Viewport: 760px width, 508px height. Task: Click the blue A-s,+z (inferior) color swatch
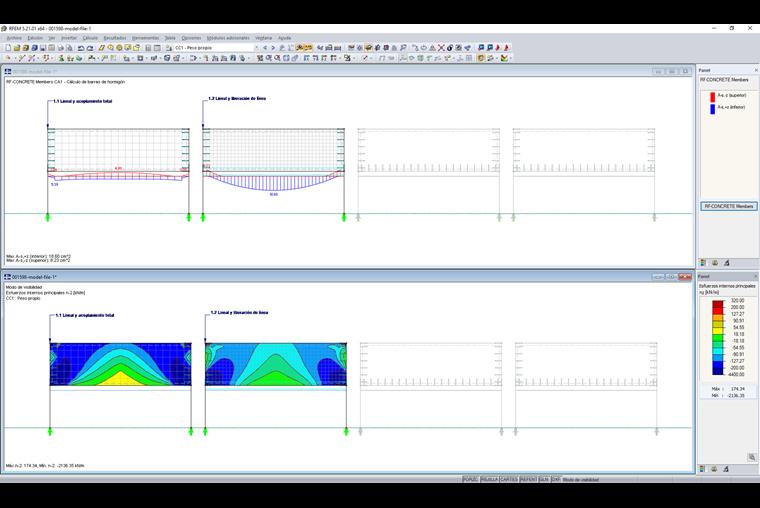pyautogui.click(x=712, y=109)
